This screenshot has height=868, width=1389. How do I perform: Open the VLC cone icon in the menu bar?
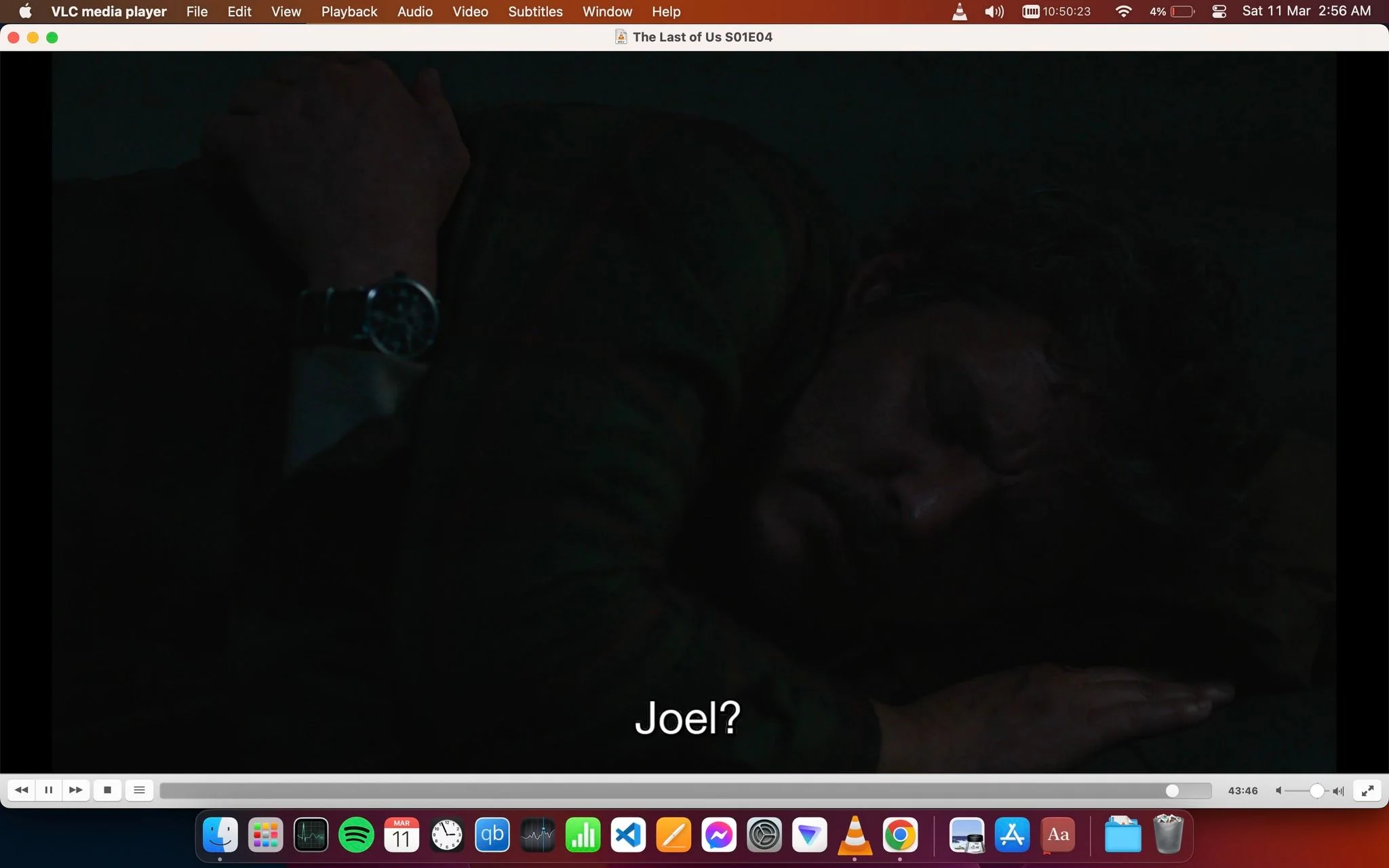(x=960, y=12)
